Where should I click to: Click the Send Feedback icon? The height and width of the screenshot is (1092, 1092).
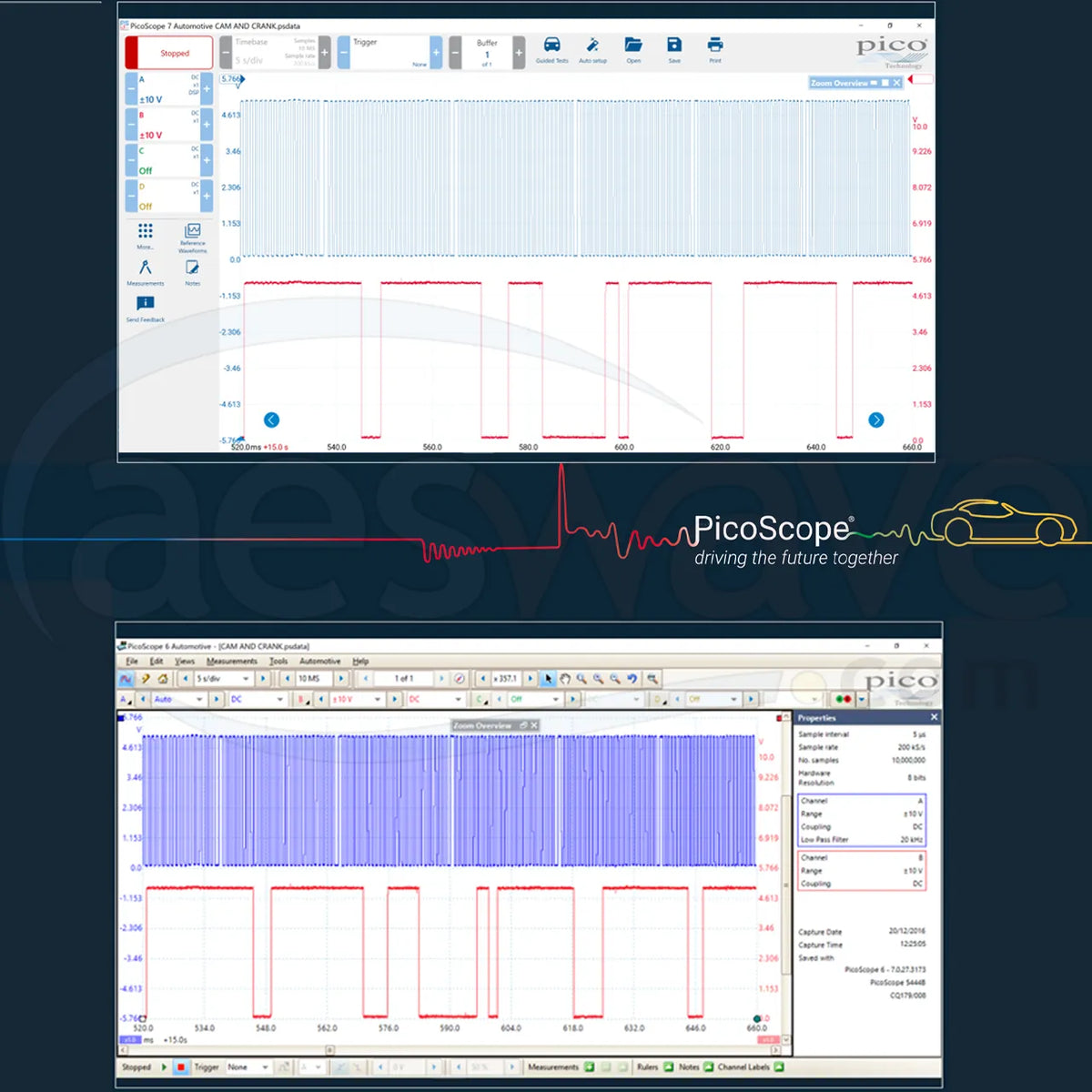pos(146,305)
